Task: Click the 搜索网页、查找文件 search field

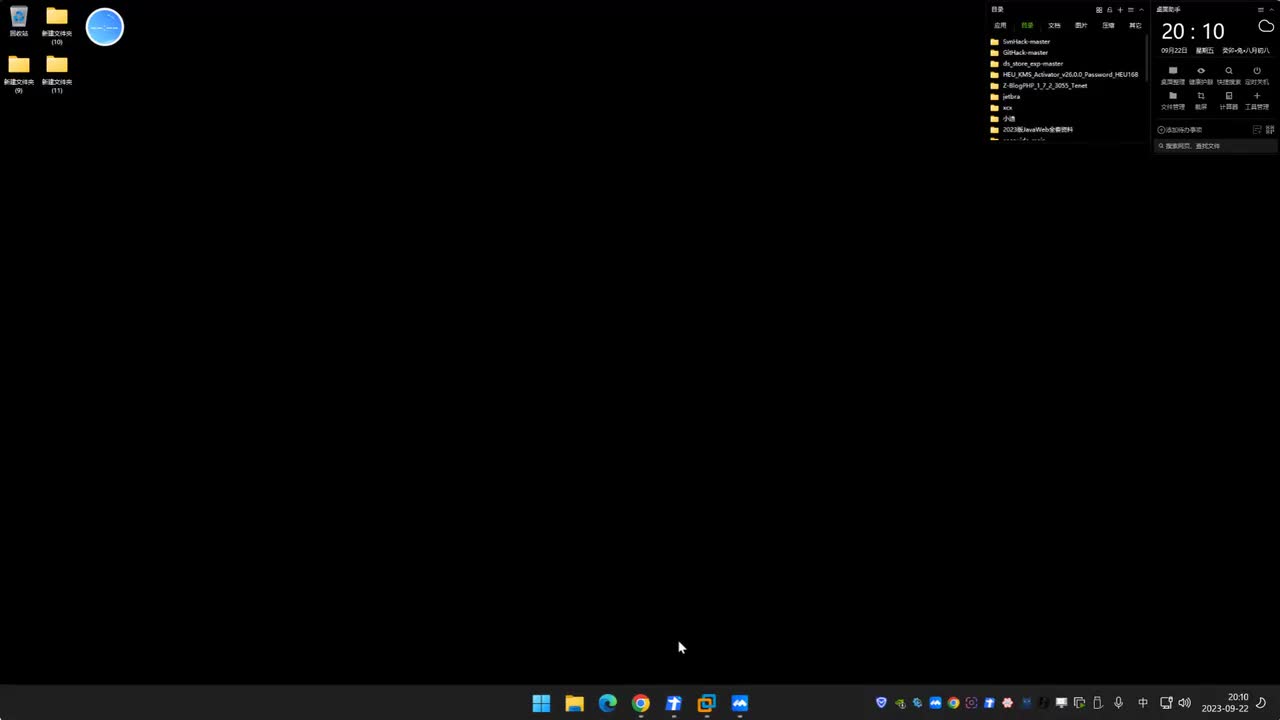Action: coord(1215,146)
